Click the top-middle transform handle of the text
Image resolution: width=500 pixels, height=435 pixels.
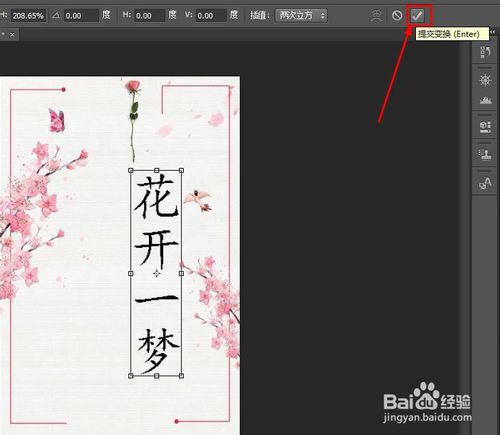tap(156, 170)
